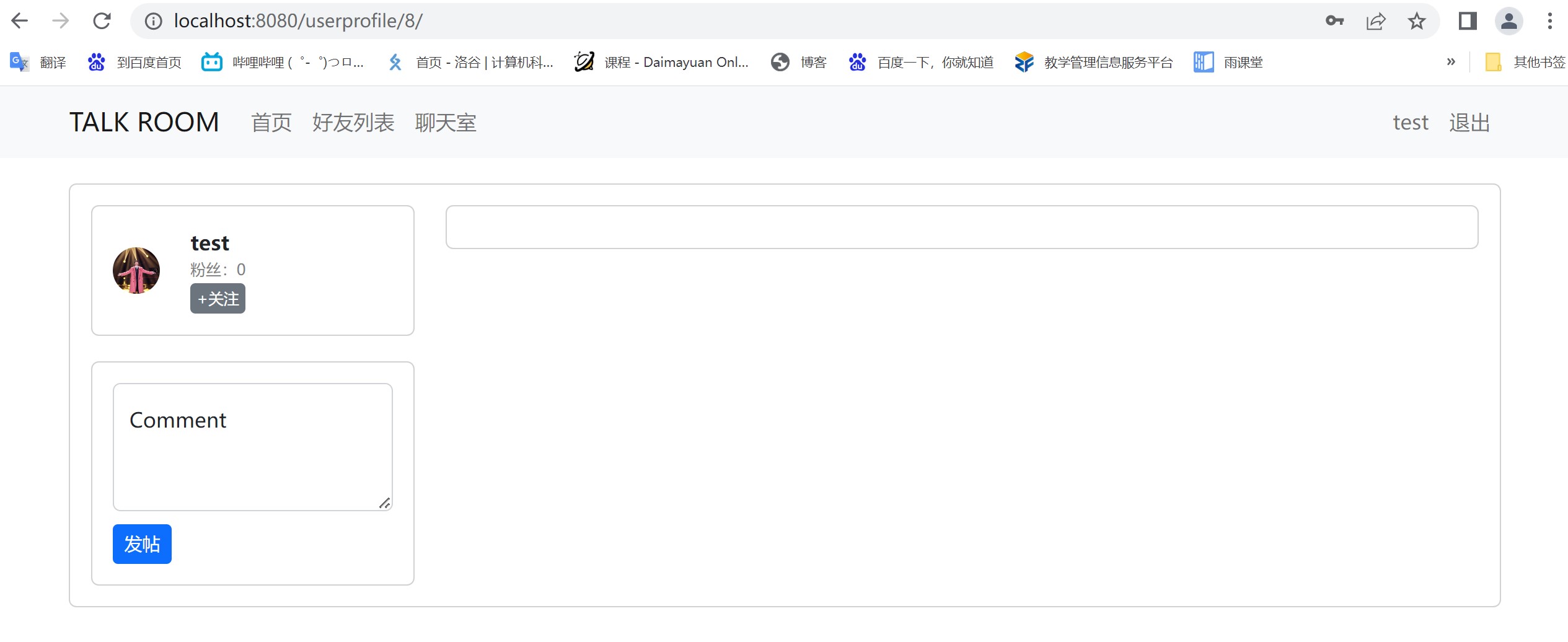Open the browser profile avatar

coord(1509,20)
